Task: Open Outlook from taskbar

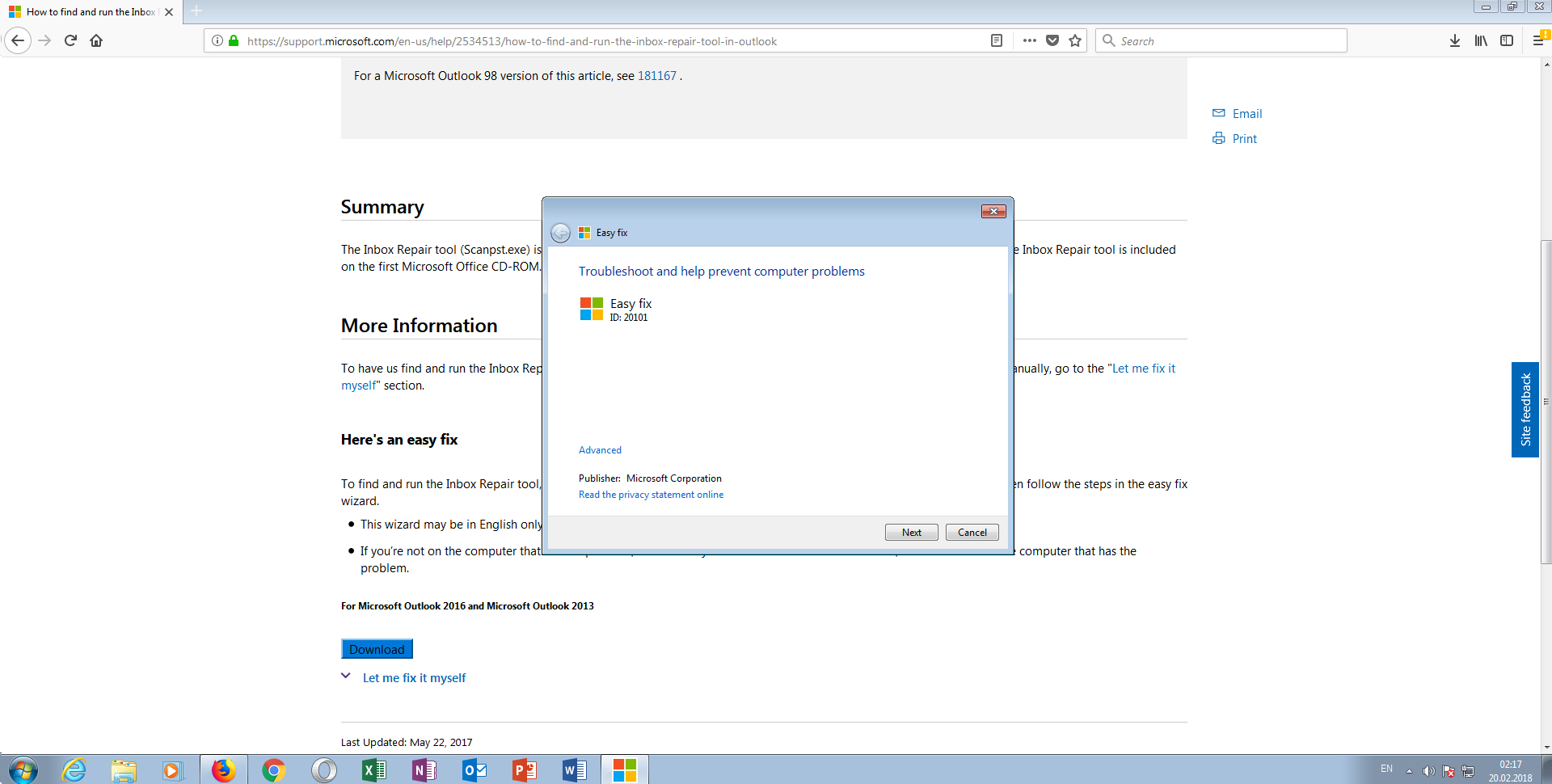Action: point(474,770)
